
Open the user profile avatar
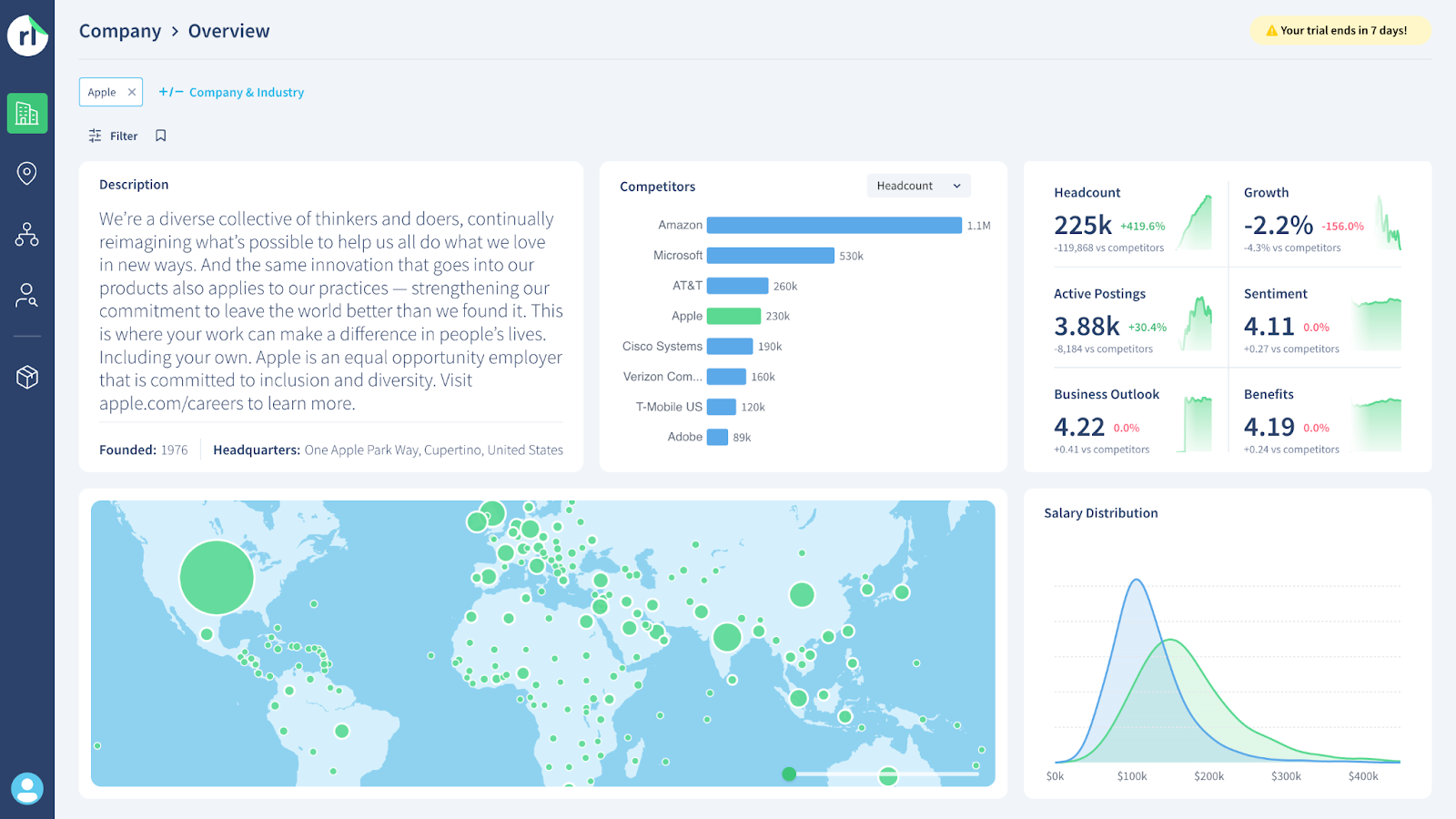[x=27, y=788]
